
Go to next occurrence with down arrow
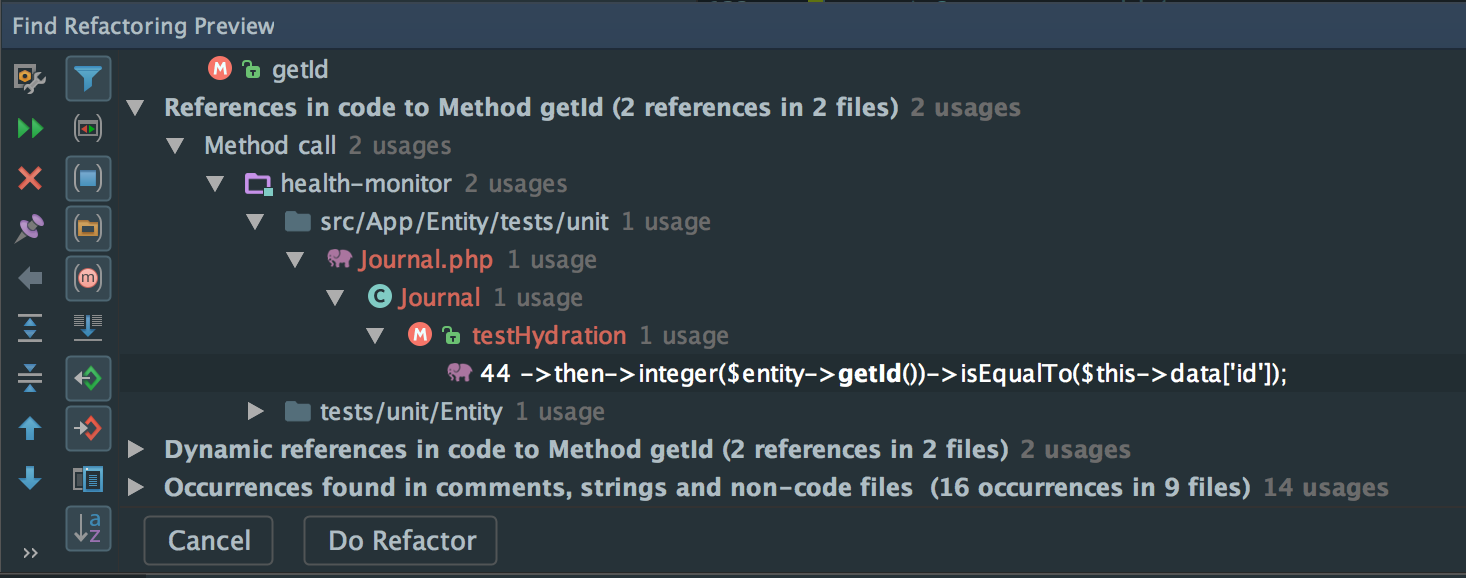click(x=30, y=479)
